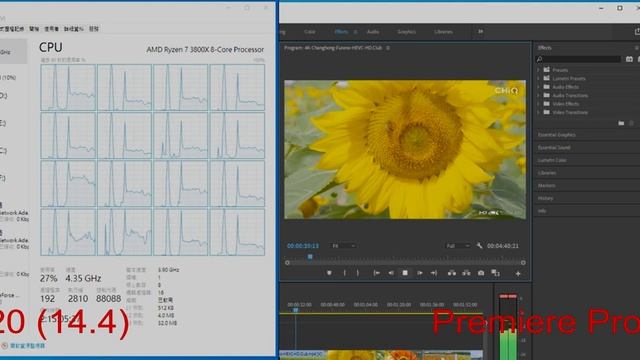This screenshot has height=360, width=640.
Task: Click the Task Manager bottom resource monitor link
Action: tap(27, 346)
